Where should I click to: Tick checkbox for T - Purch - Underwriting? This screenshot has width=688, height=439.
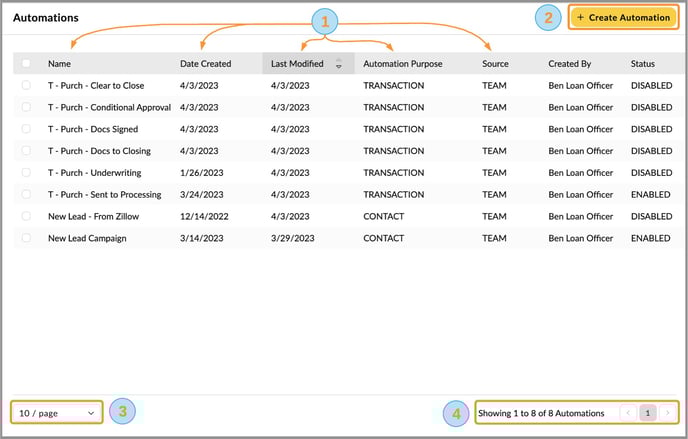[x=26, y=172]
